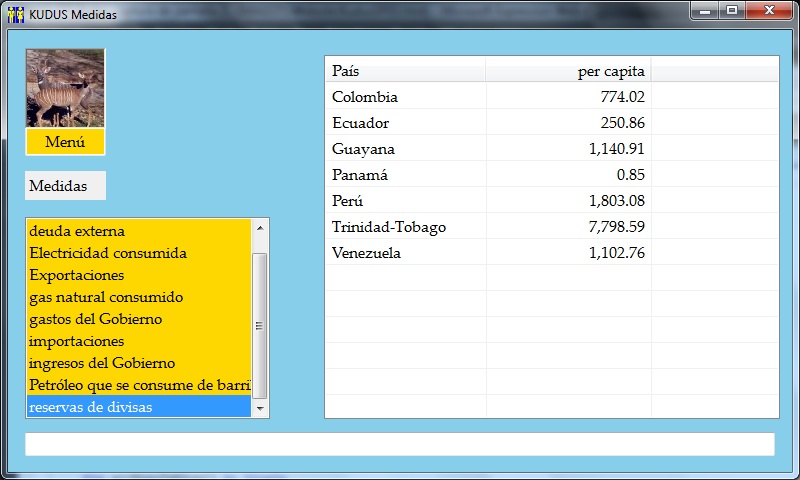
Task: Click the KUDUS app icon in title bar
Action: pyautogui.click(x=15, y=14)
